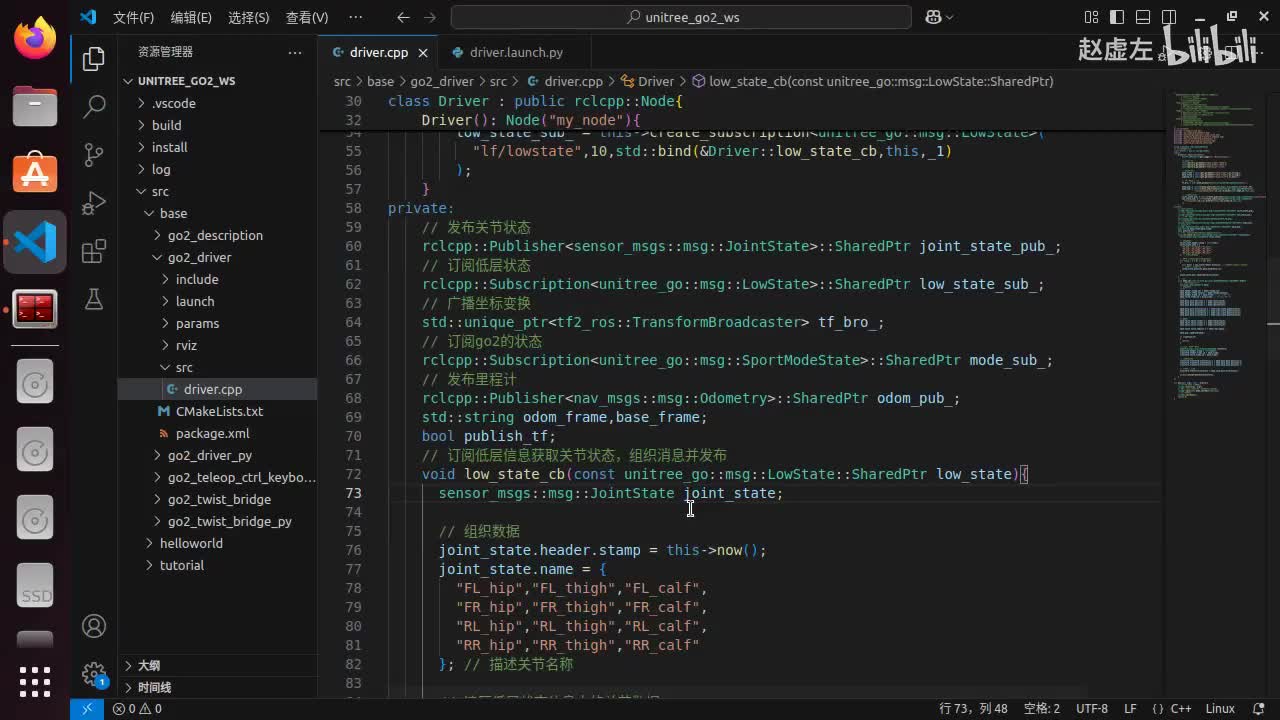This screenshot has width=1280, height=720.
Task: Go back with the navigation arrow
Action: [x=403, y=17]
